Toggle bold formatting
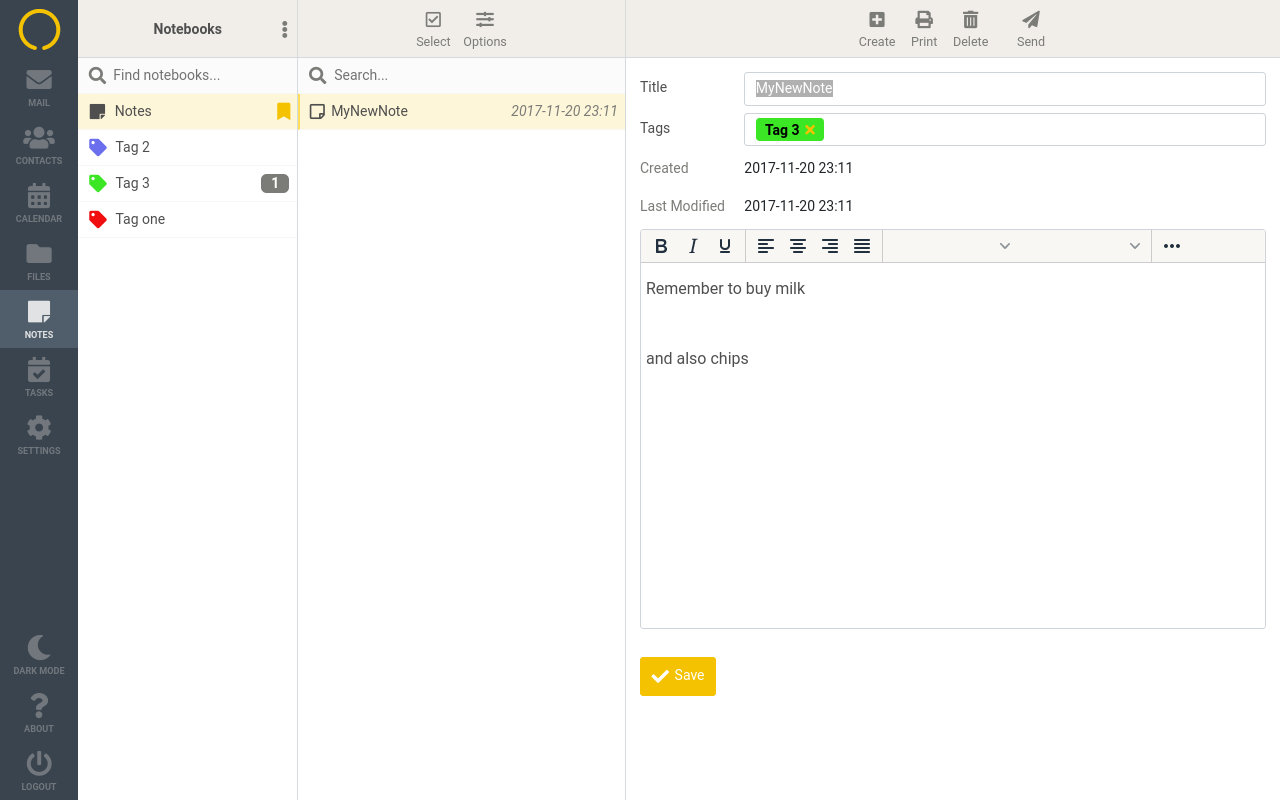This screenshot has height=800, width=1280. click(x=661, y=245)
